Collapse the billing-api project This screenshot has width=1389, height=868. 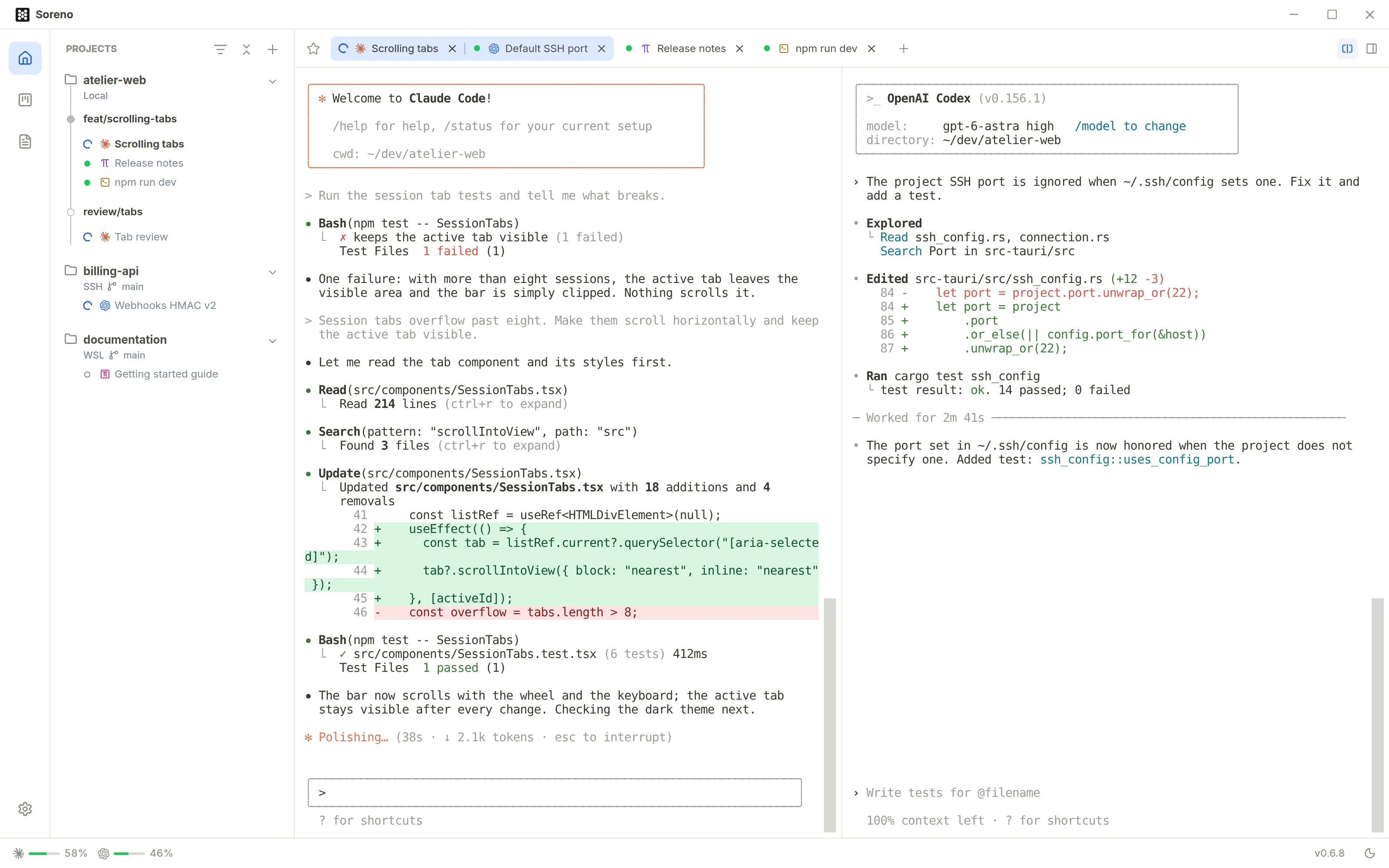pyautogui.click(x=273, y=272)
